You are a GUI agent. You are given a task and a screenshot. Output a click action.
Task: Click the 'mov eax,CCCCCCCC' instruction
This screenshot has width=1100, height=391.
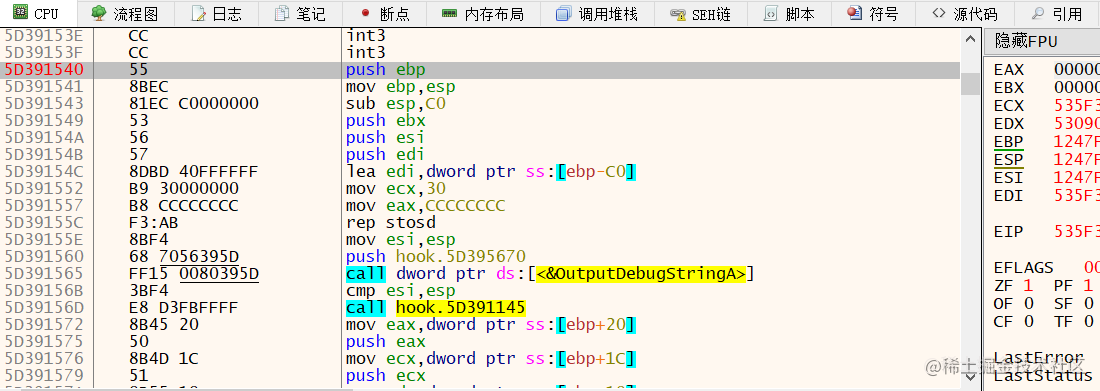[426, 206]
